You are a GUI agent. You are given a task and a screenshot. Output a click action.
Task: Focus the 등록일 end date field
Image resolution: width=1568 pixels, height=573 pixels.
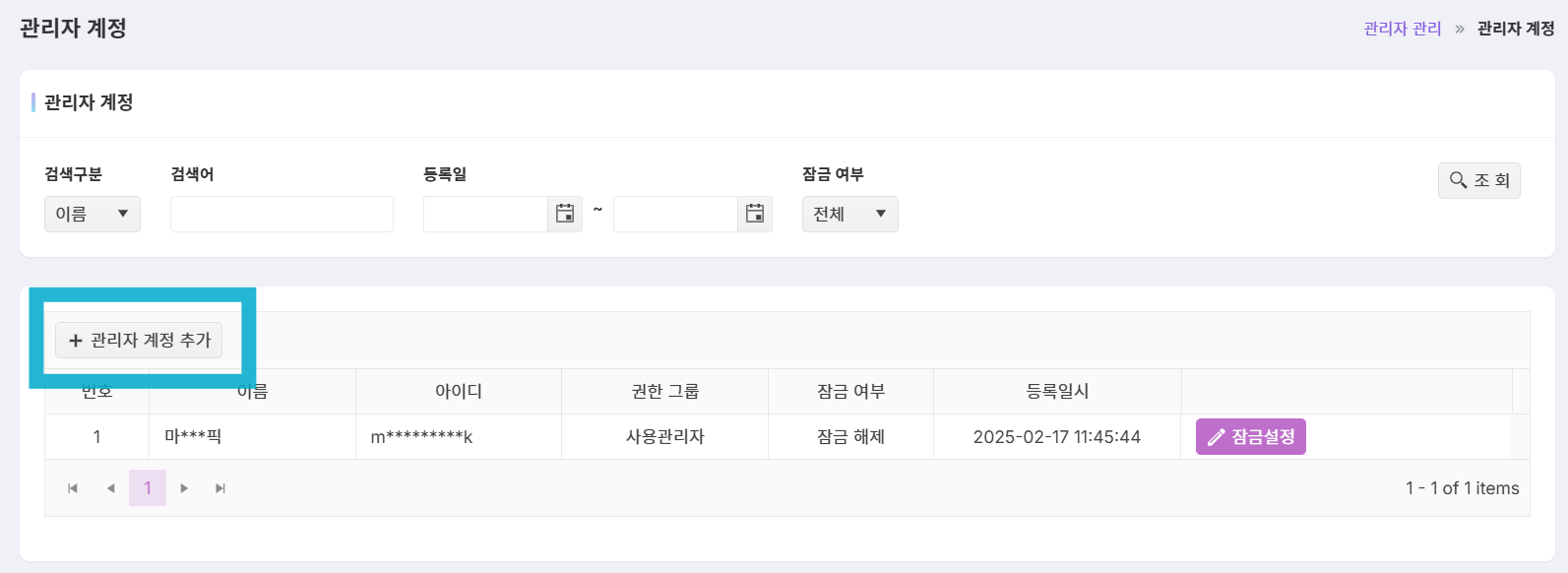click(675, 214)
